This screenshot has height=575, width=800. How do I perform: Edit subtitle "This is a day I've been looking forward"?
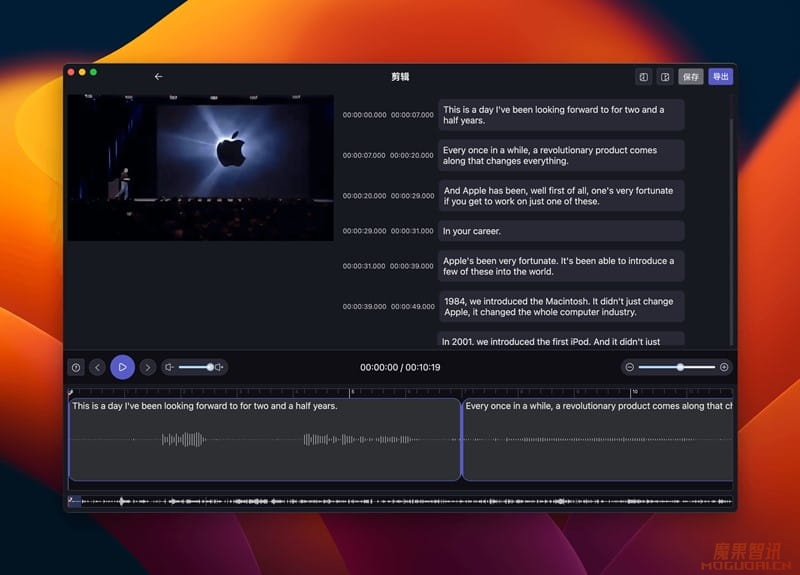(x=561, y=115)
